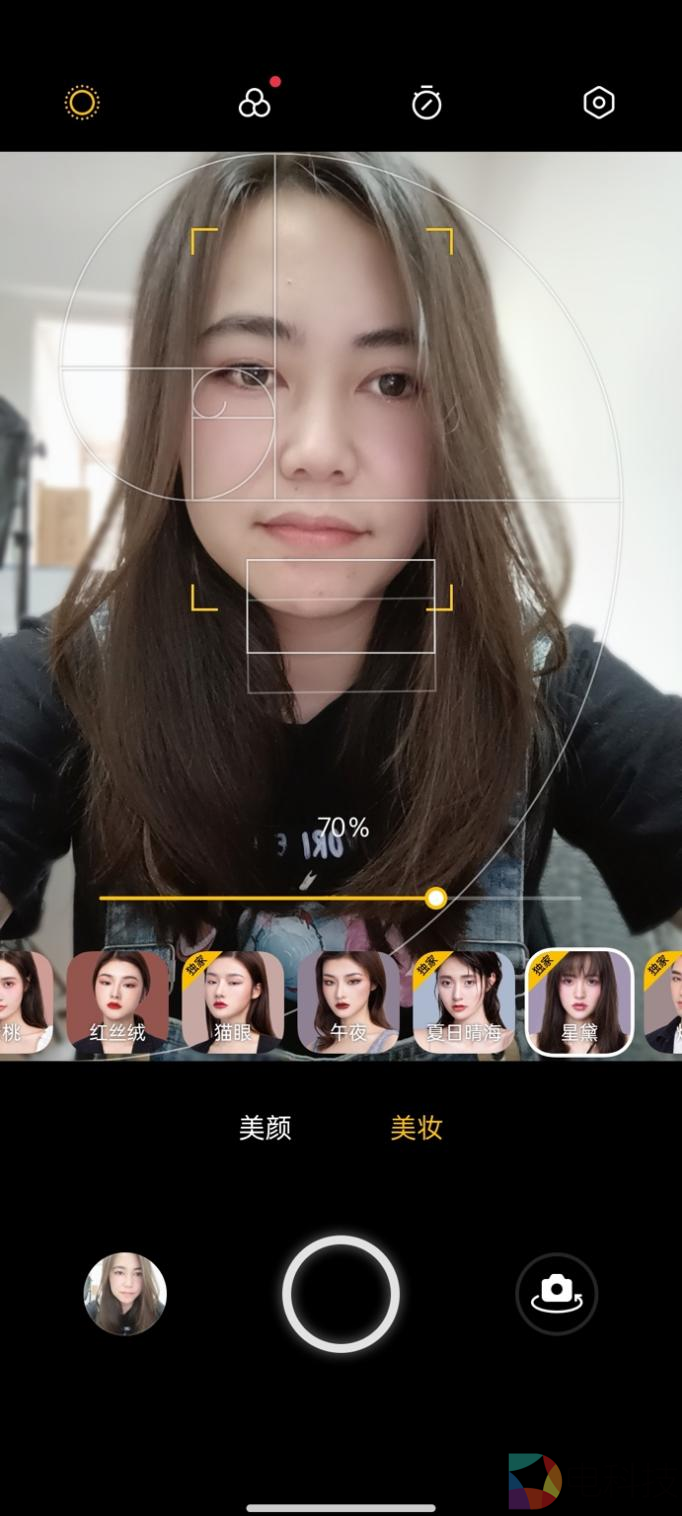This screenshot has height=1516, width=682.
Task: Open the last photo gallery thumbnail
Action: (x=125, y=1293)
